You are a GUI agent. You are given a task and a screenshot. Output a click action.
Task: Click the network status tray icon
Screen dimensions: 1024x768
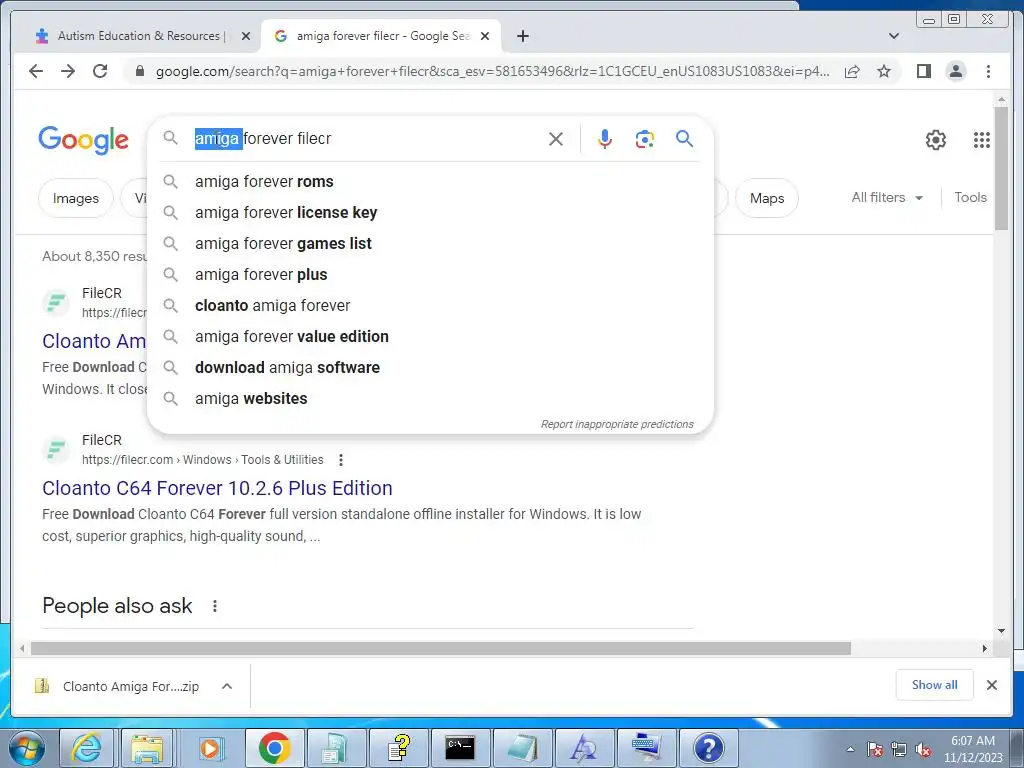[899, 750]
